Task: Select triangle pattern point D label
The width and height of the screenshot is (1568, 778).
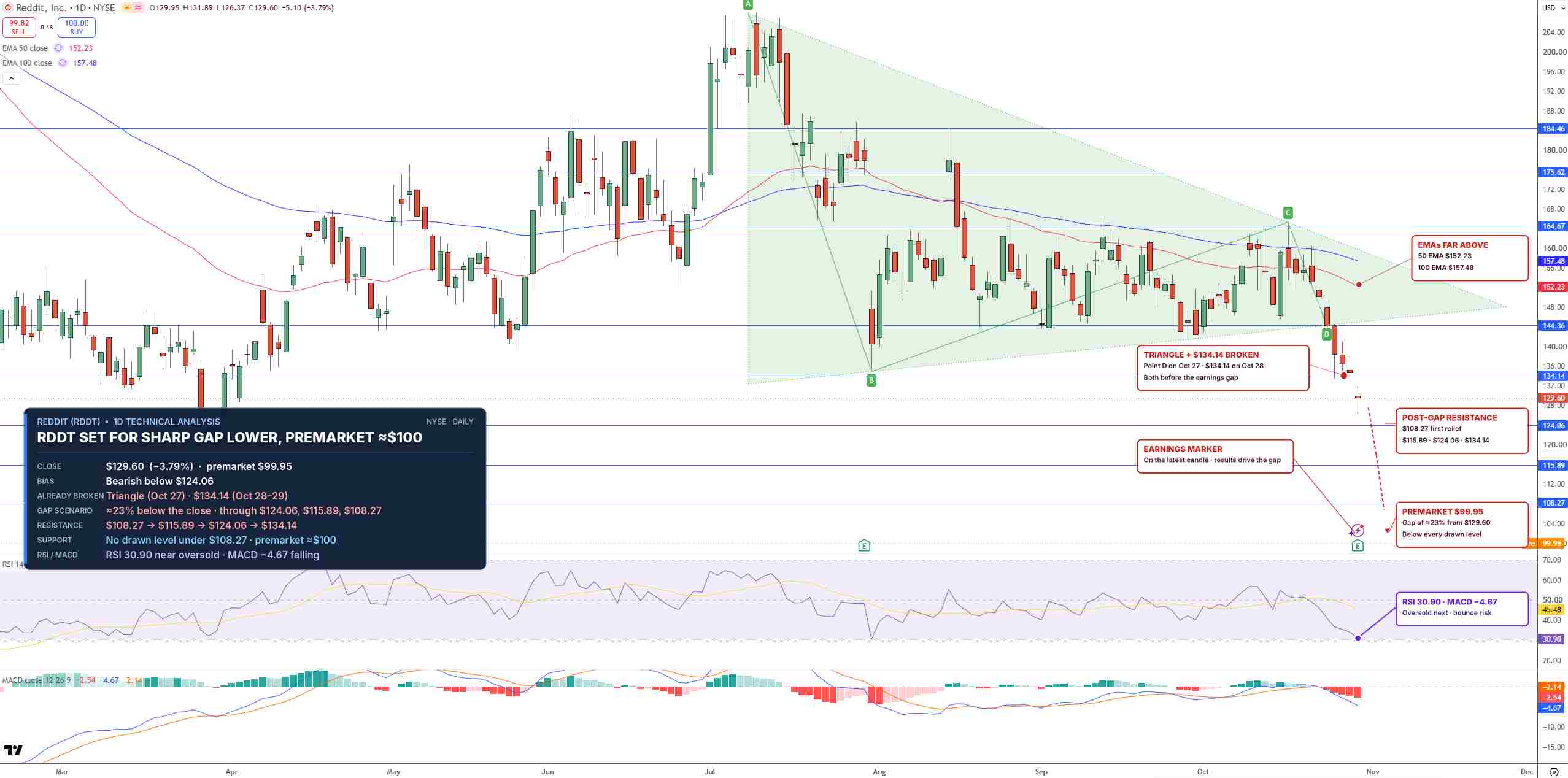Action: coord(1327,334)
